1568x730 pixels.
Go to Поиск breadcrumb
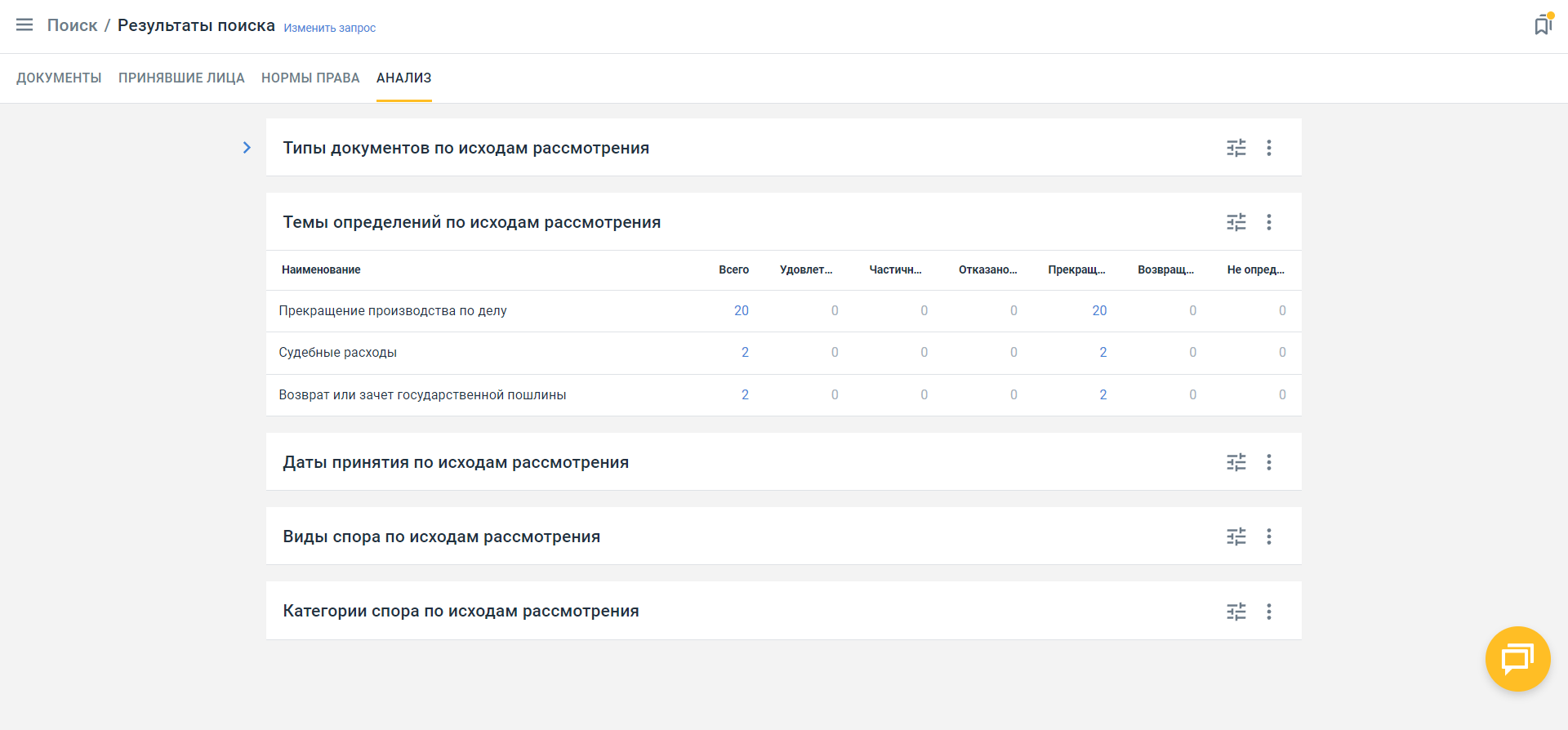[72, 25]
